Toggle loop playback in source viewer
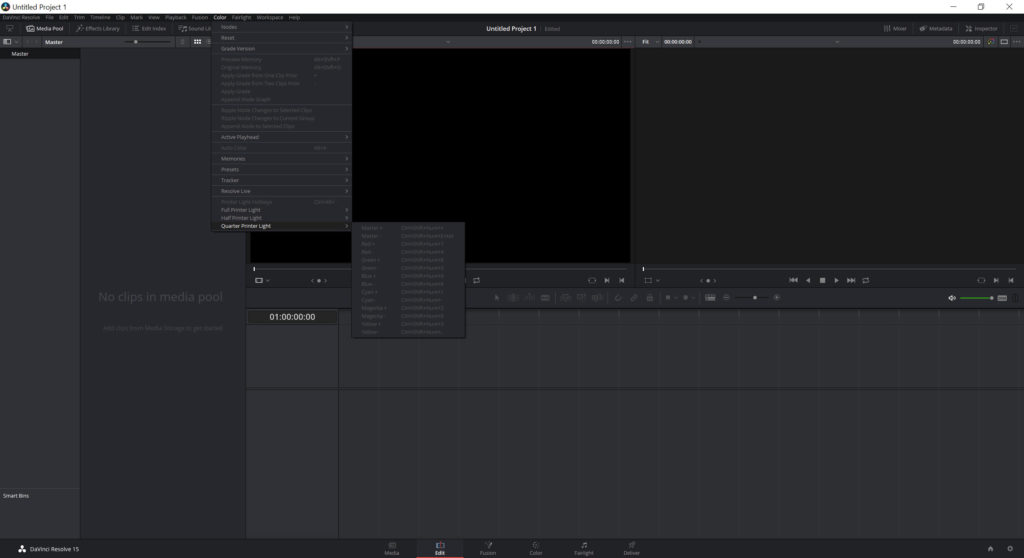 [477, 280]
